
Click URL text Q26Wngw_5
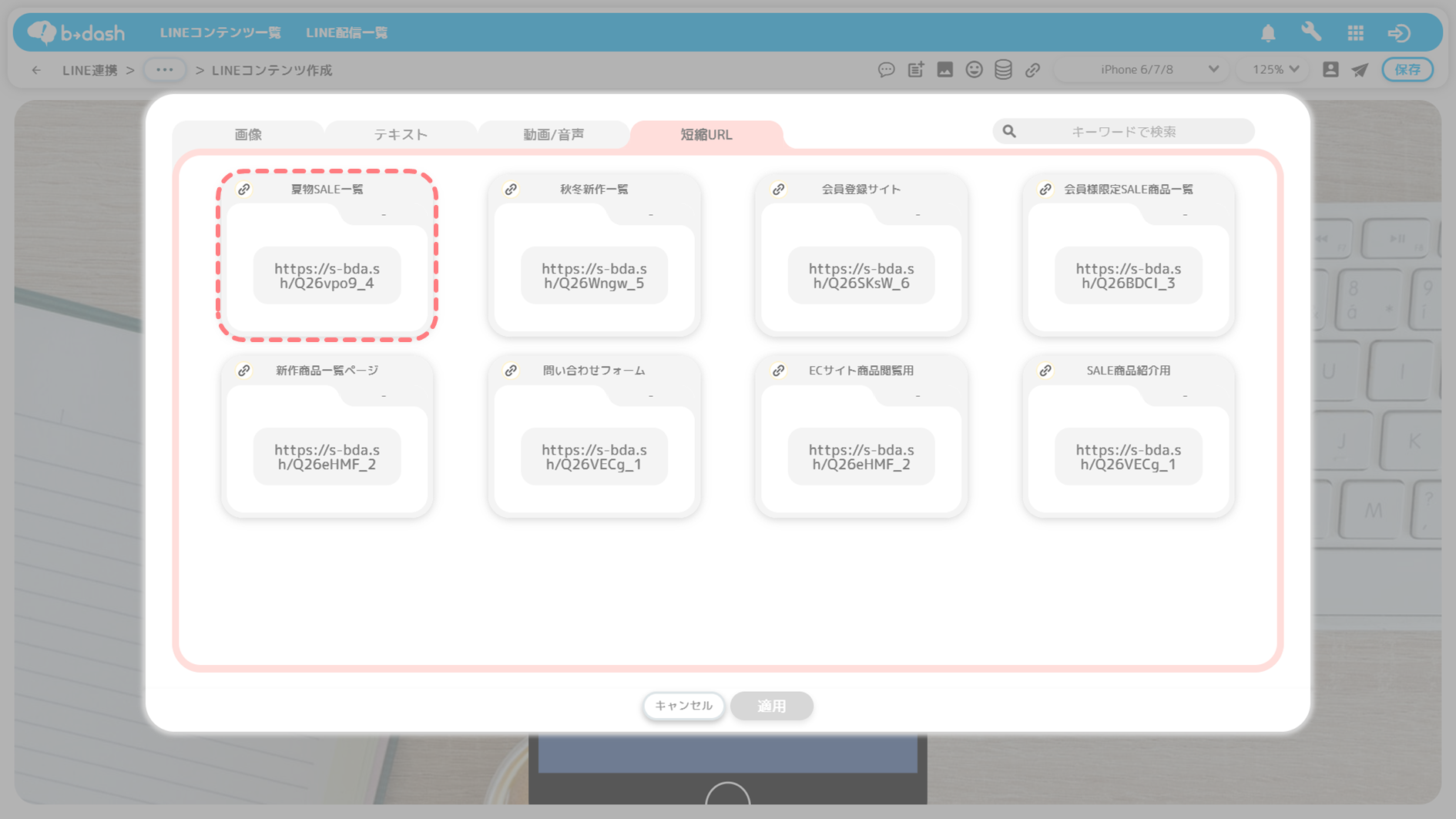(x=594, y=276)
